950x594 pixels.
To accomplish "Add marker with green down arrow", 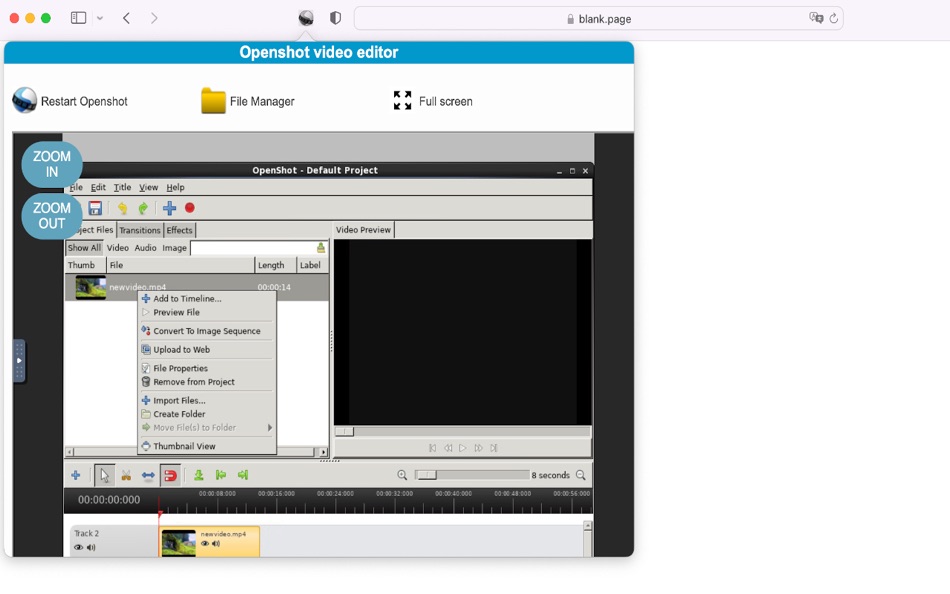I will (199, 476).
